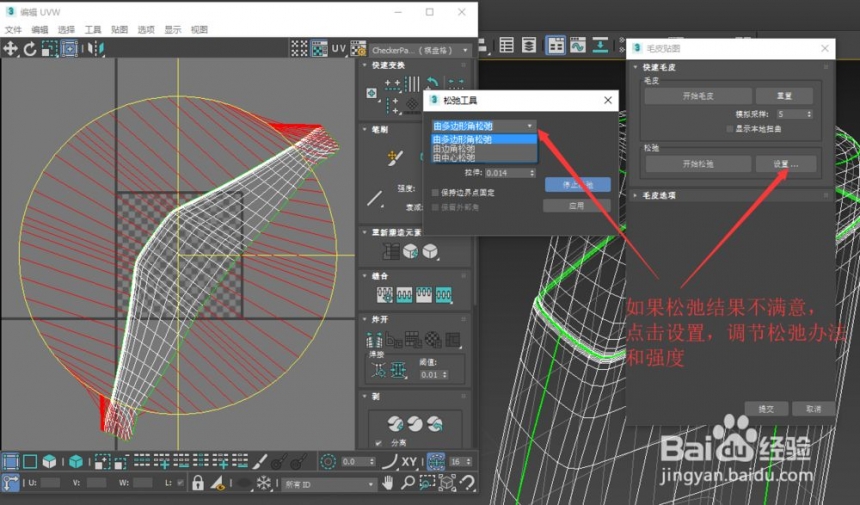Activate the Freeform mode tool
Screen dimensions: 860x505
[69, 49]
